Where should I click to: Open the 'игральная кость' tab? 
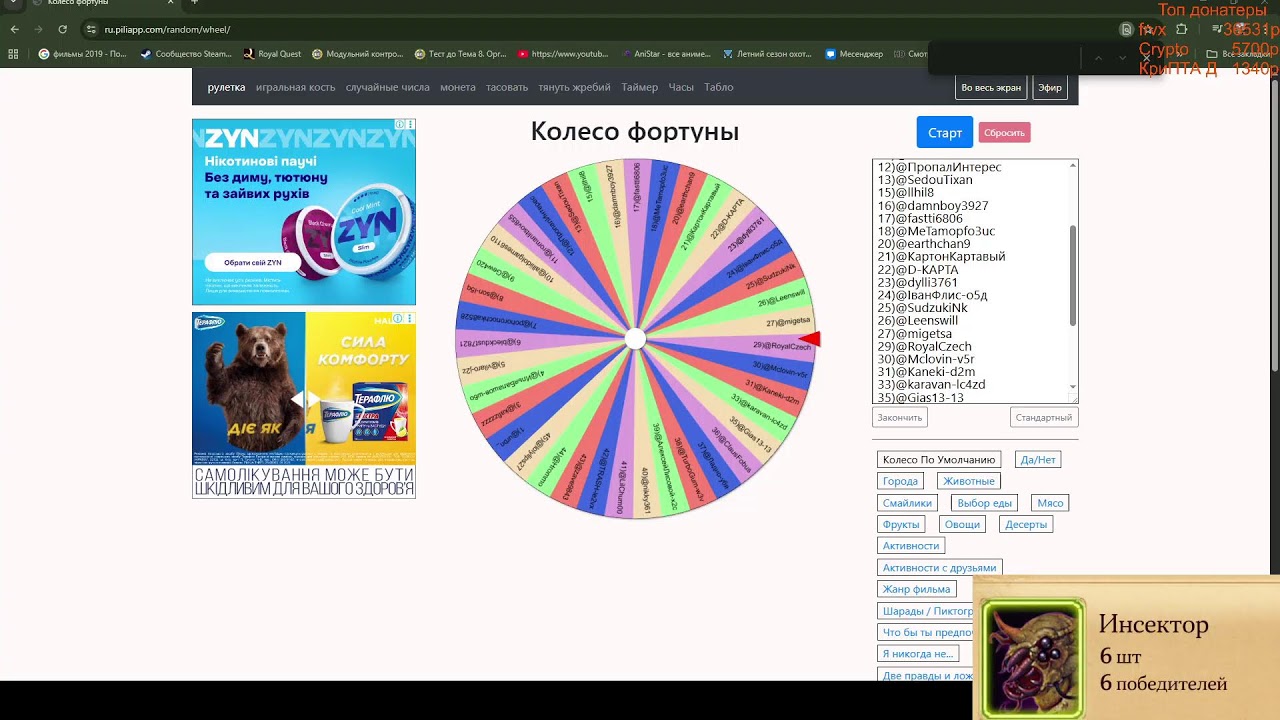pos(295,87)
